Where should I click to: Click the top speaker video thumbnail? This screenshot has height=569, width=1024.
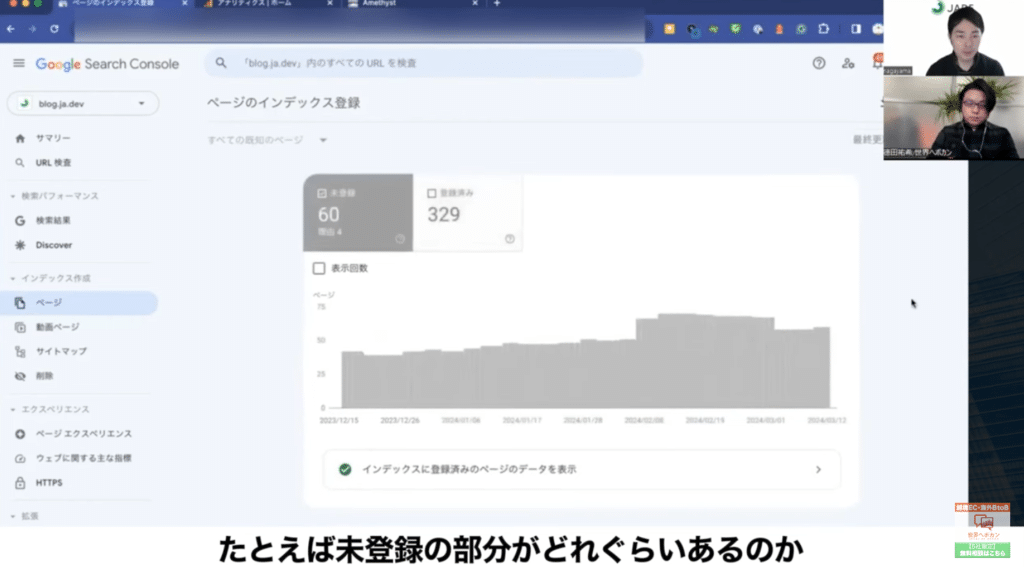(953, 38)
